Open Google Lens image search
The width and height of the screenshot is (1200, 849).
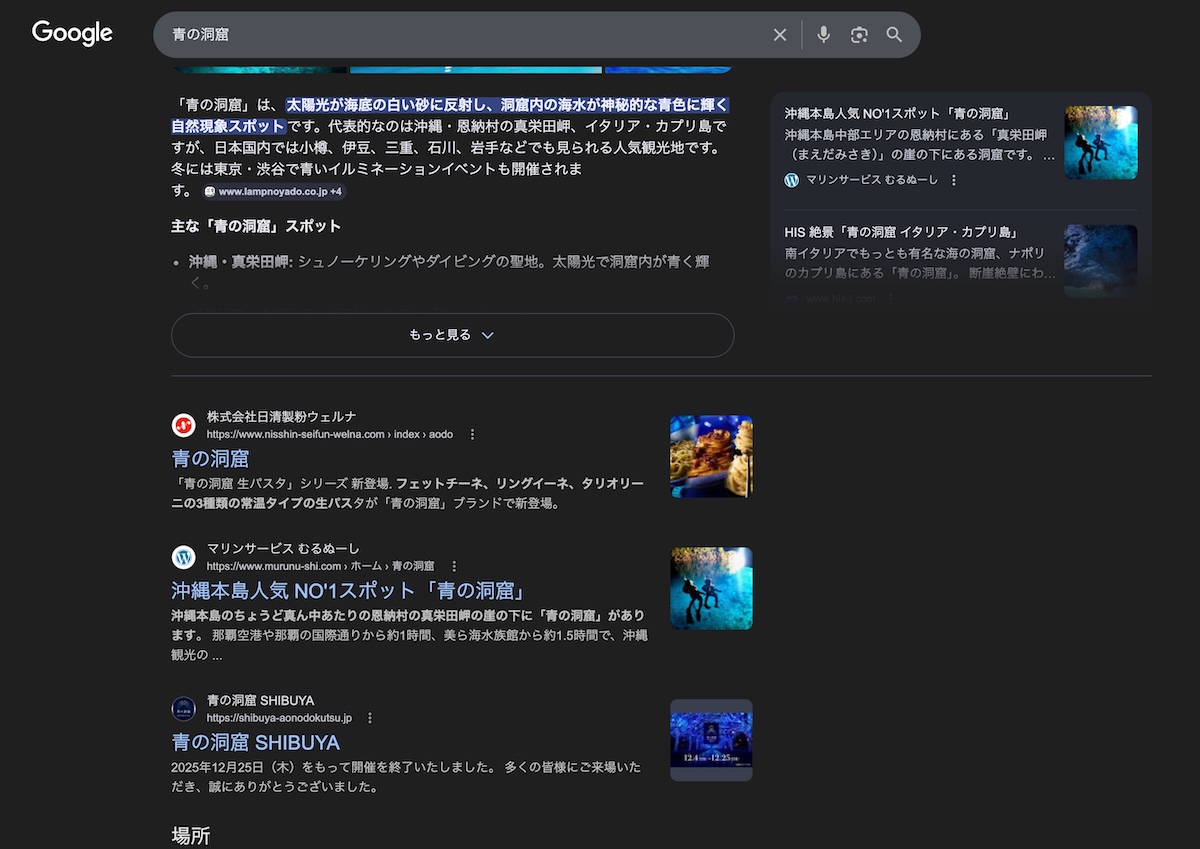[859, 35]
